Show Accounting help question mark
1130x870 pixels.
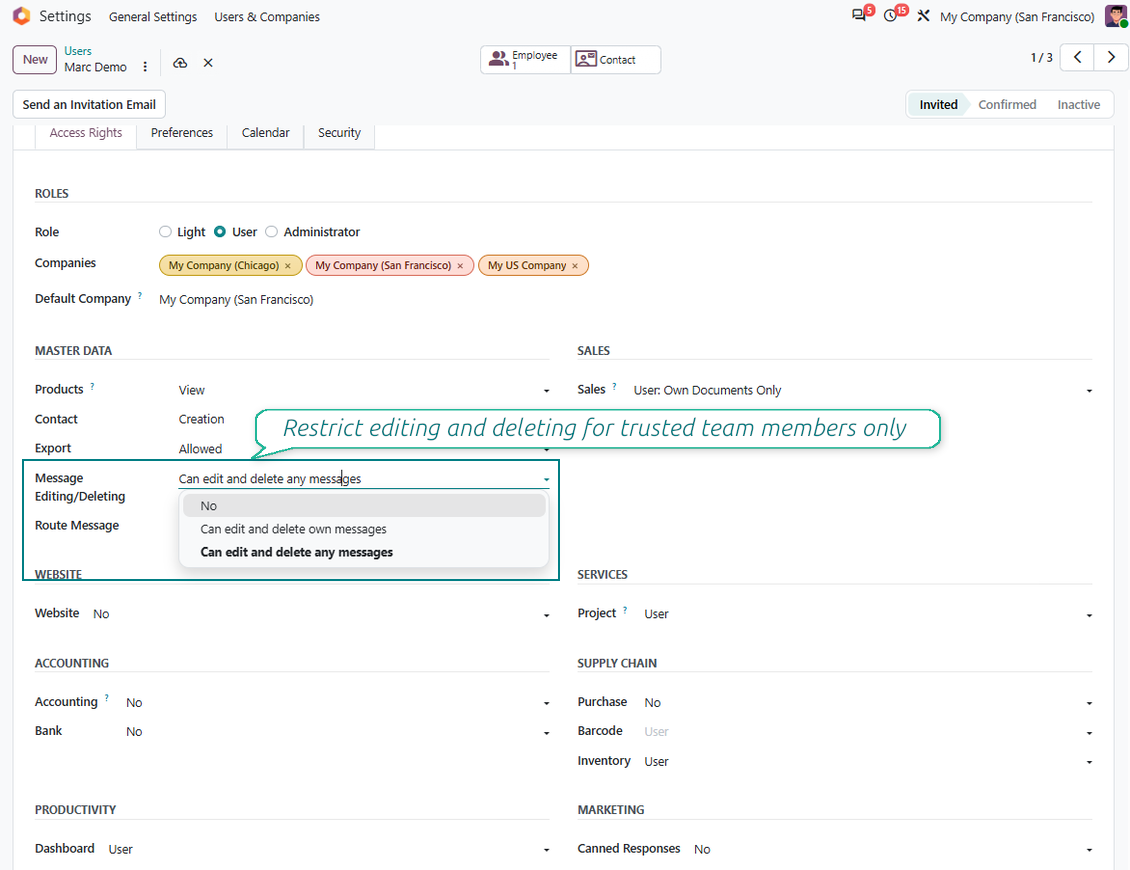click(107, 698)
